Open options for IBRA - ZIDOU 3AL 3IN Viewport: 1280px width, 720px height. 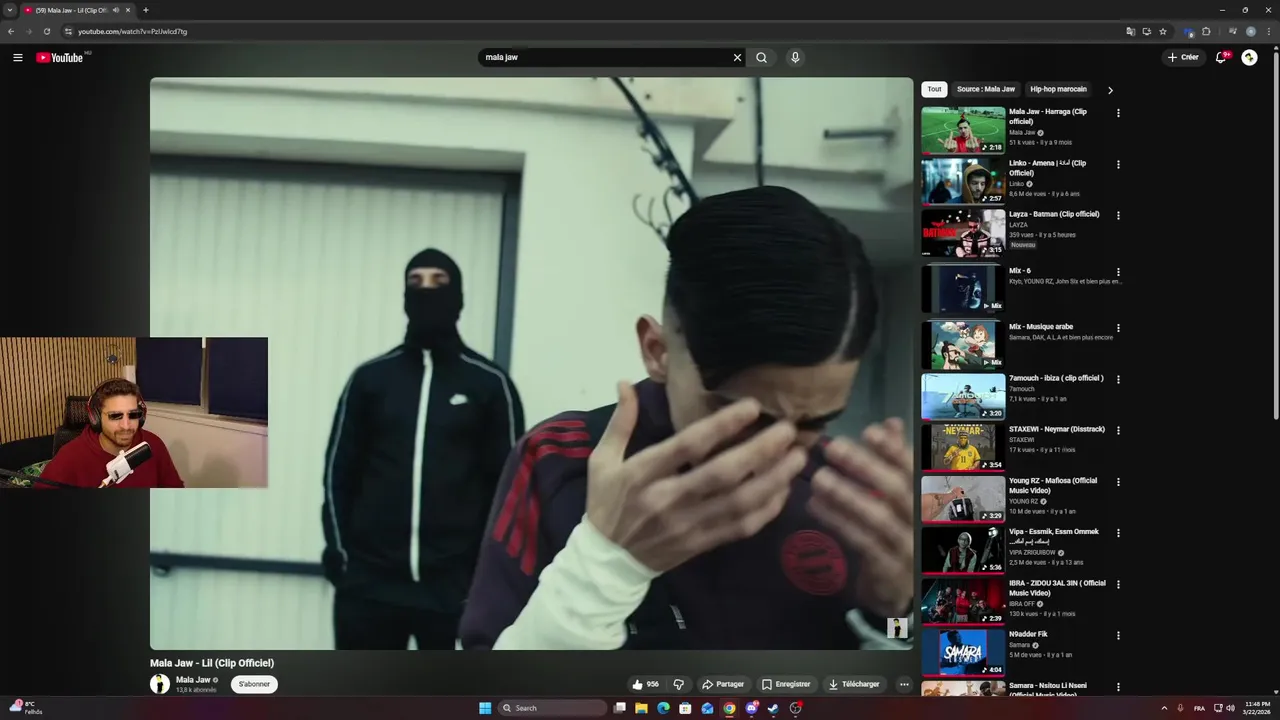pos(1118,584)
